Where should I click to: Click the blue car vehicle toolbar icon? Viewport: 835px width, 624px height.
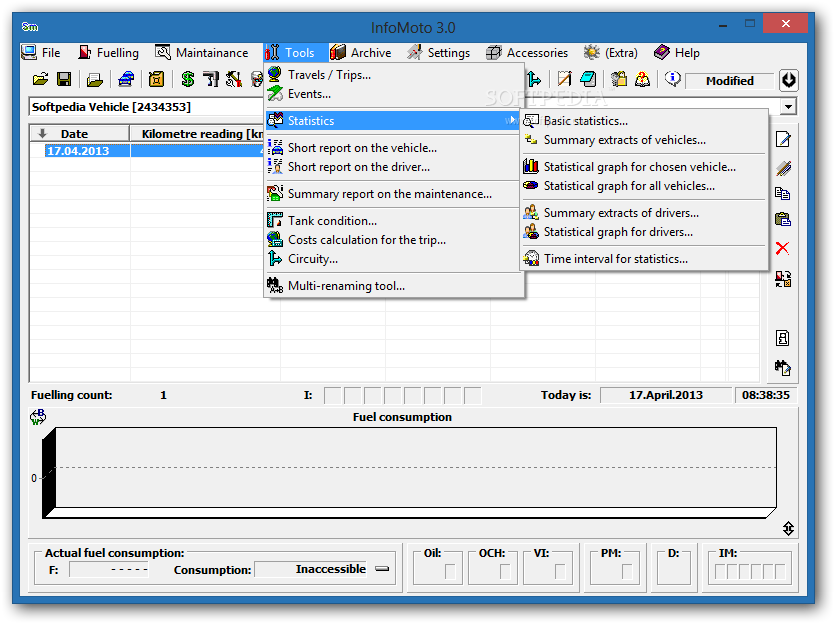(x=126, y=80)
